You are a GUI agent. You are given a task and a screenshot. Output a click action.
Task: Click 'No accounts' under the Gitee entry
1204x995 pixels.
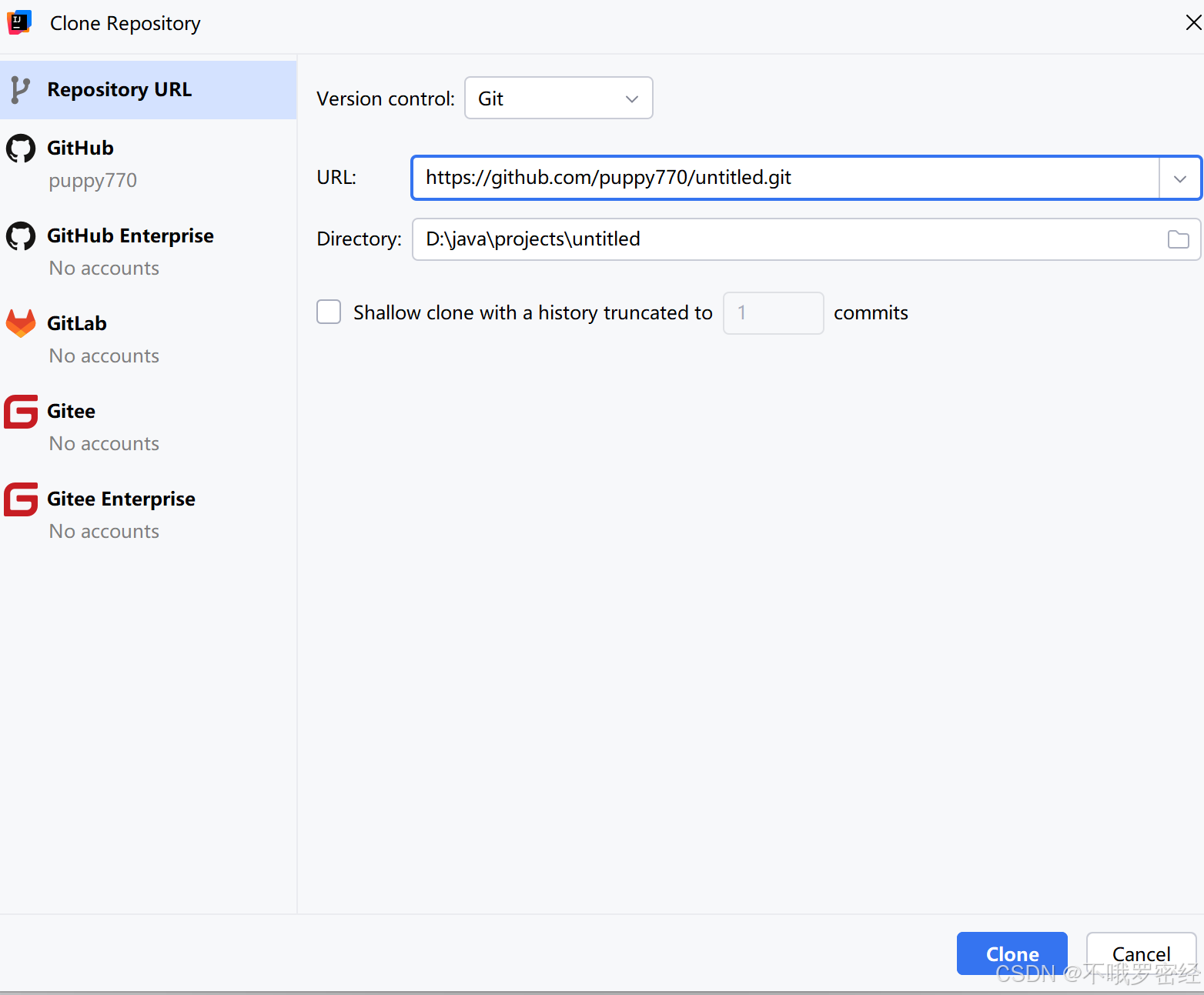click(104, 443)
